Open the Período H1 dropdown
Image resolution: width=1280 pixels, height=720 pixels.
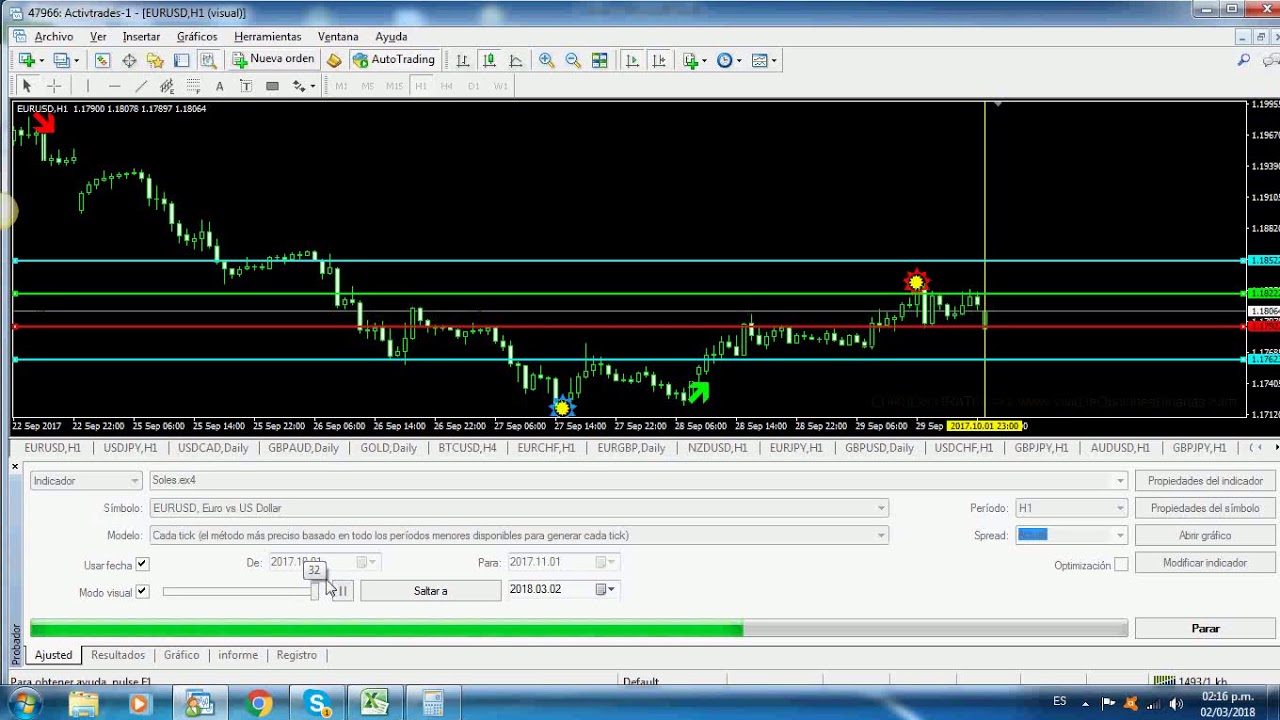1071,508
